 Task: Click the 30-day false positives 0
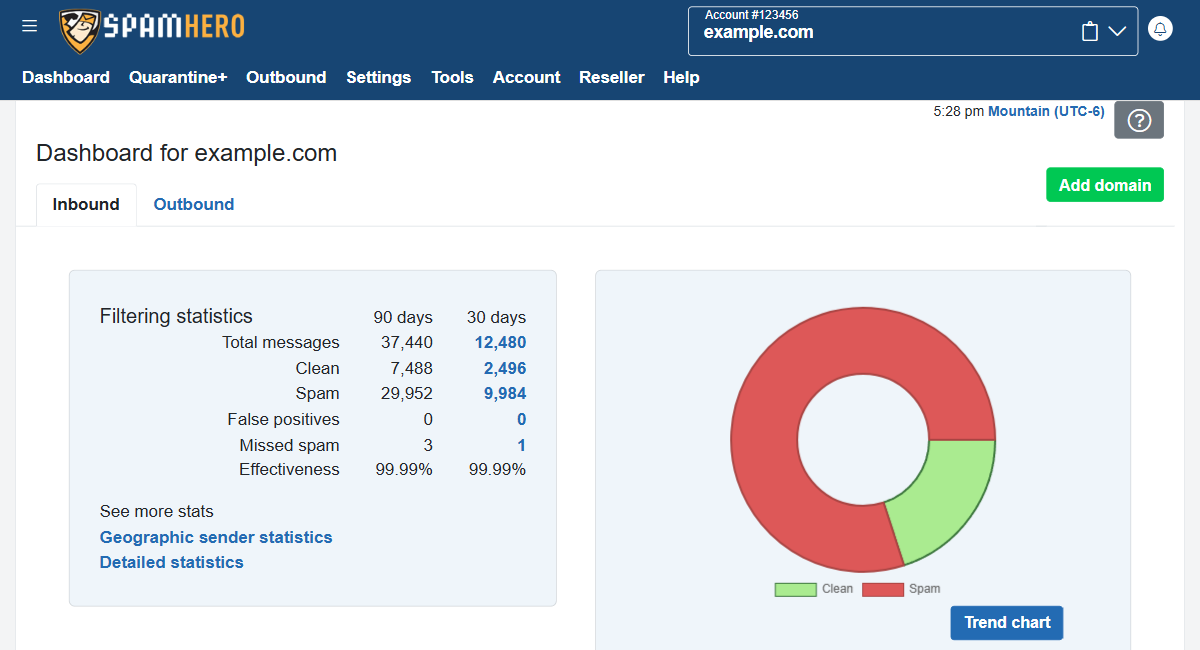click(521, 419)
